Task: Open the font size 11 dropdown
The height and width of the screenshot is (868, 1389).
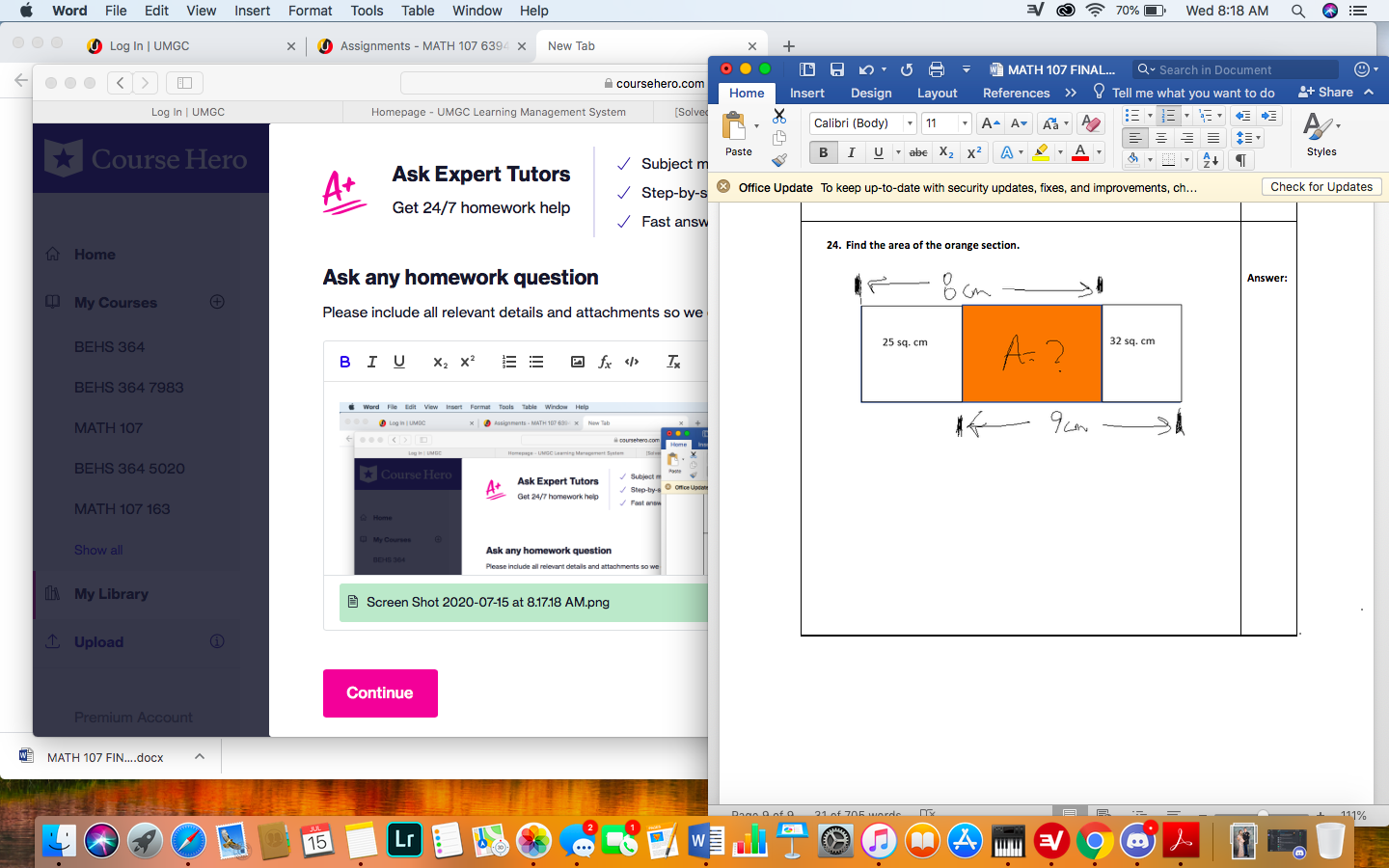Action: pos(965,123)
